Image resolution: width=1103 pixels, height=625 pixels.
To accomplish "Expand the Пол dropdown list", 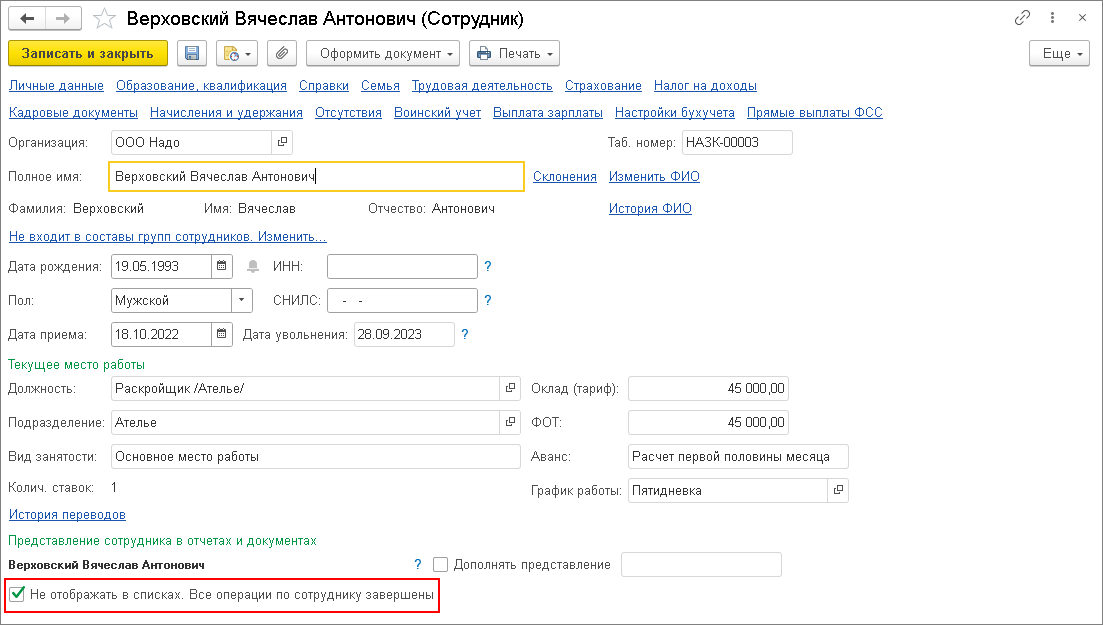I will tap(241, 301).
